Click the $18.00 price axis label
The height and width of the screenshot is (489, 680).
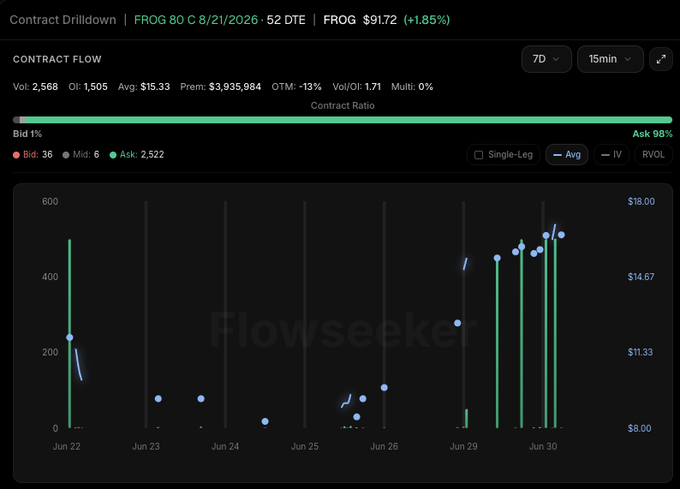click(x=641, y=201)
